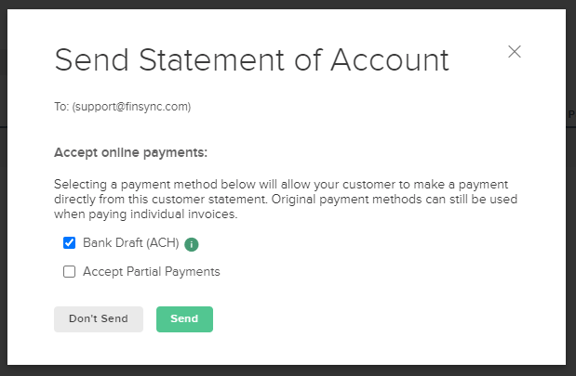Open the Bank Draft (ACH) info tooltip icon
576x376 pixels.
191,244
